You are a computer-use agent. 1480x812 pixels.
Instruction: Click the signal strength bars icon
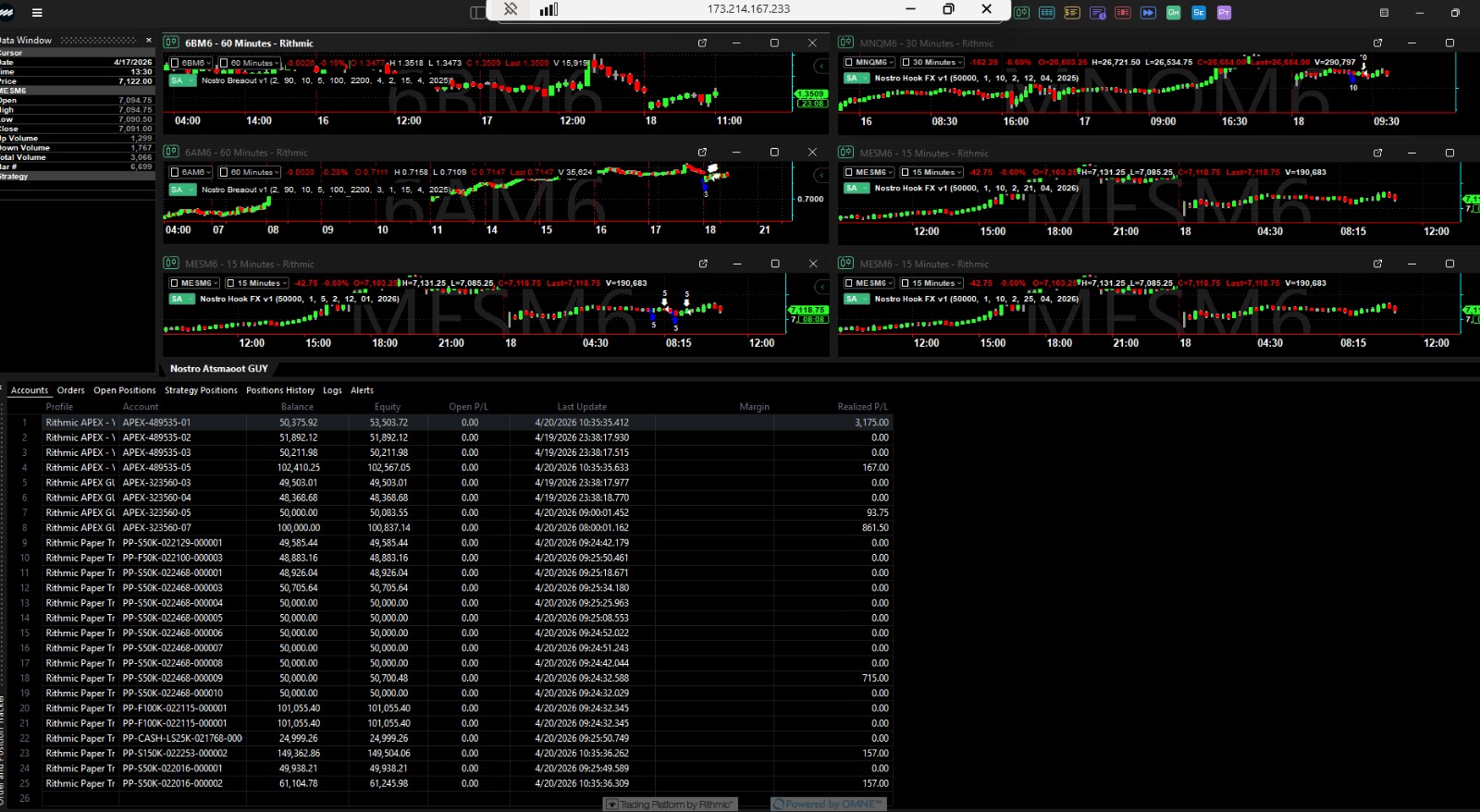549,9
